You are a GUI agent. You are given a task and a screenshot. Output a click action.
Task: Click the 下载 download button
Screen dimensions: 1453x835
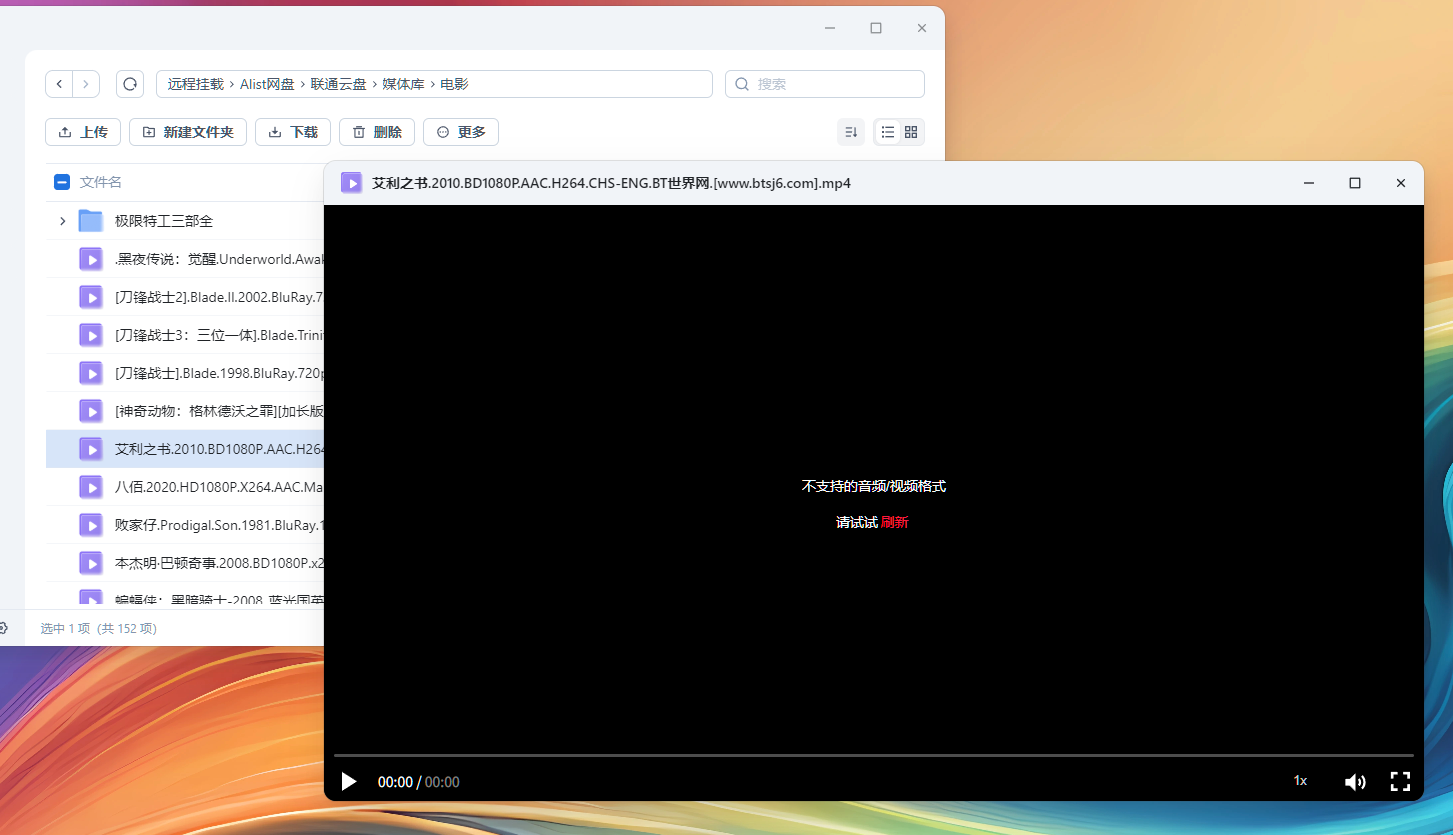293,132
